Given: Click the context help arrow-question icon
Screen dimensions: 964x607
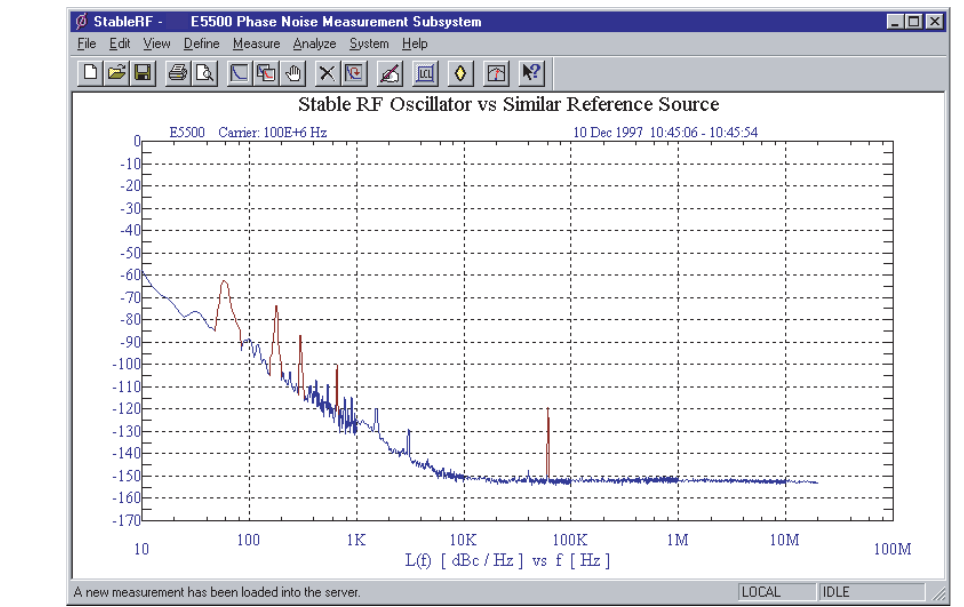Looking at the screenshot, I should coord(531,72).
